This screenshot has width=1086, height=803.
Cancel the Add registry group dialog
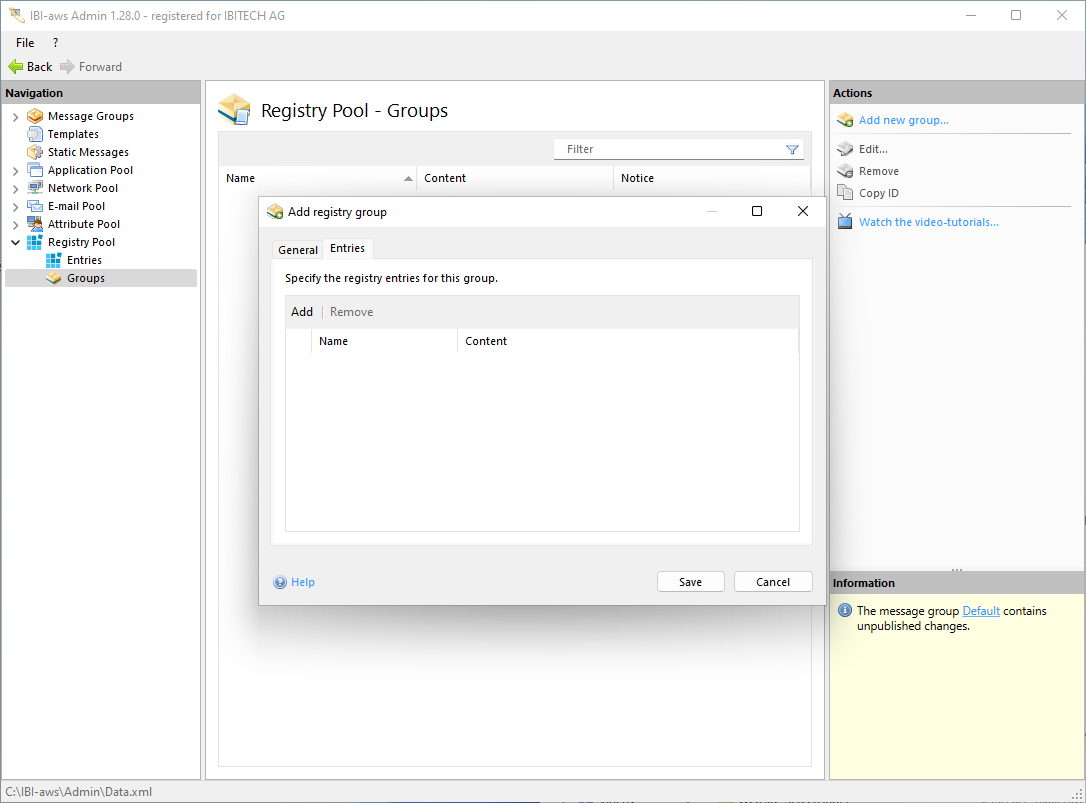point(772,582)
